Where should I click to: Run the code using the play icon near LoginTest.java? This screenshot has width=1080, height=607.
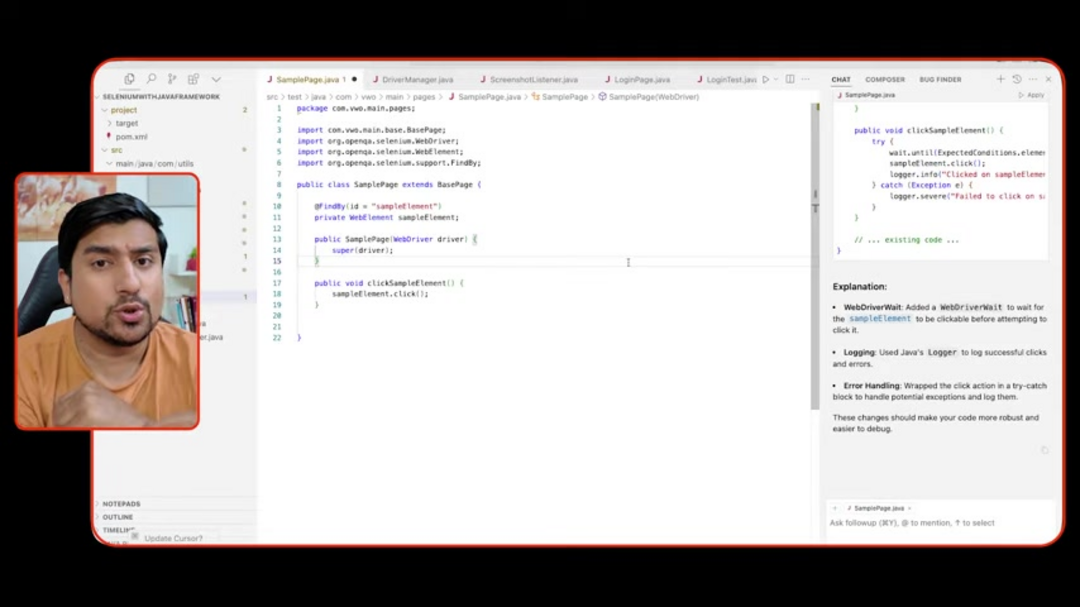pyautogui.click(x=764, y=79)
